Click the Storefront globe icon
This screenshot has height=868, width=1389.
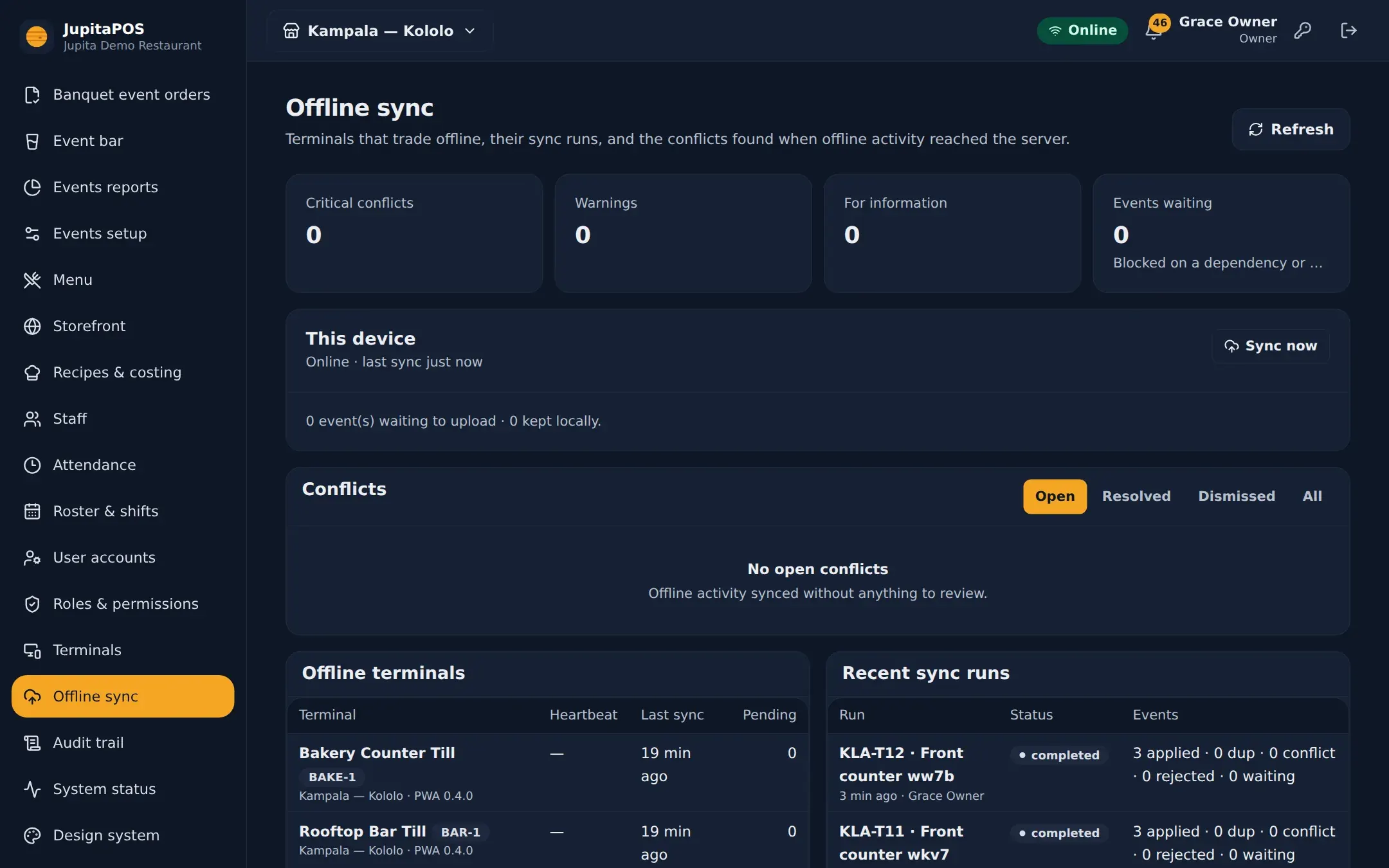click(x=32, y=326)
